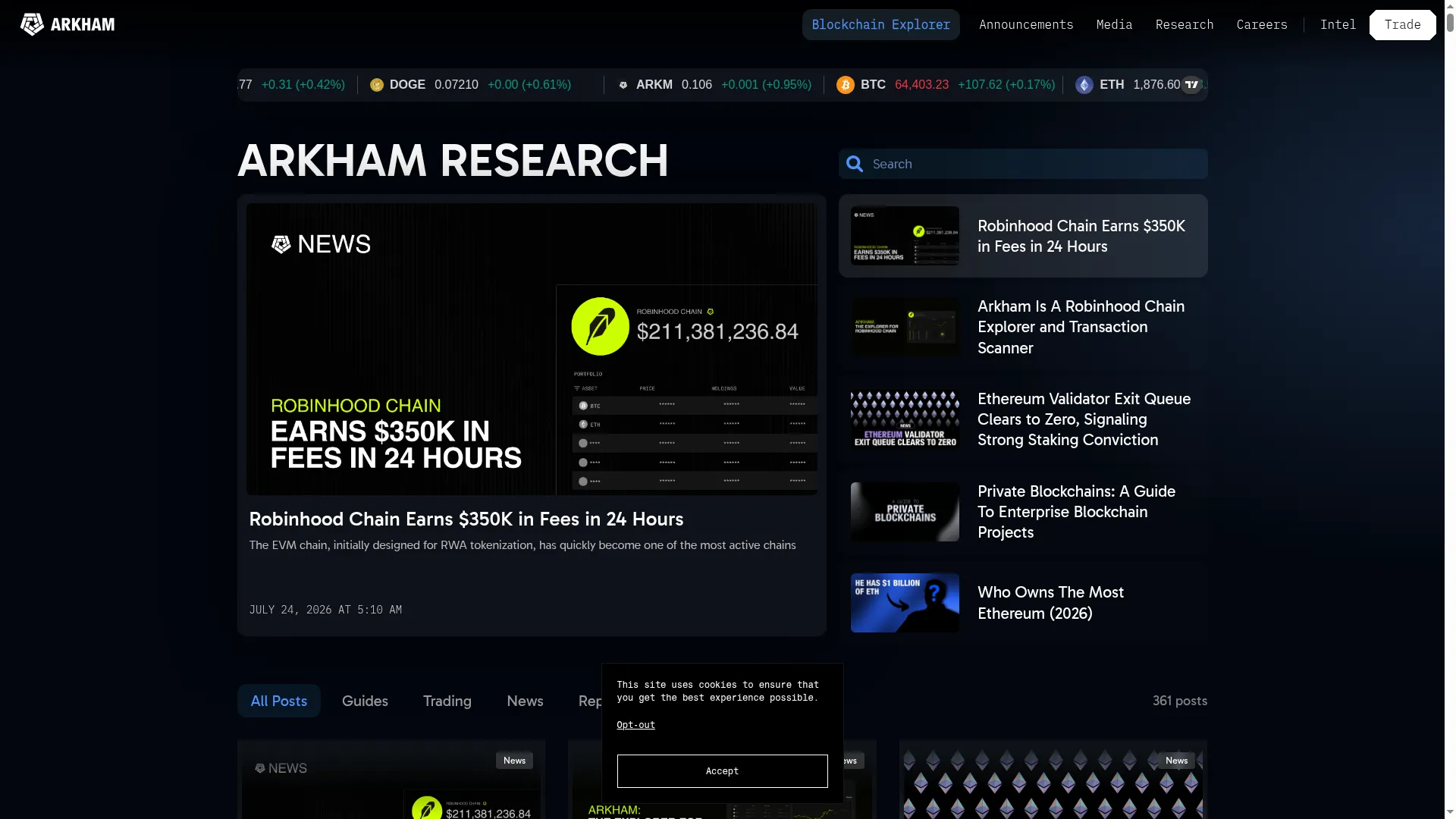The width and height of the screenshot is (1456, 819).
Task: Click the TradingView logo icon on ticker
Action: (1192, 84)
